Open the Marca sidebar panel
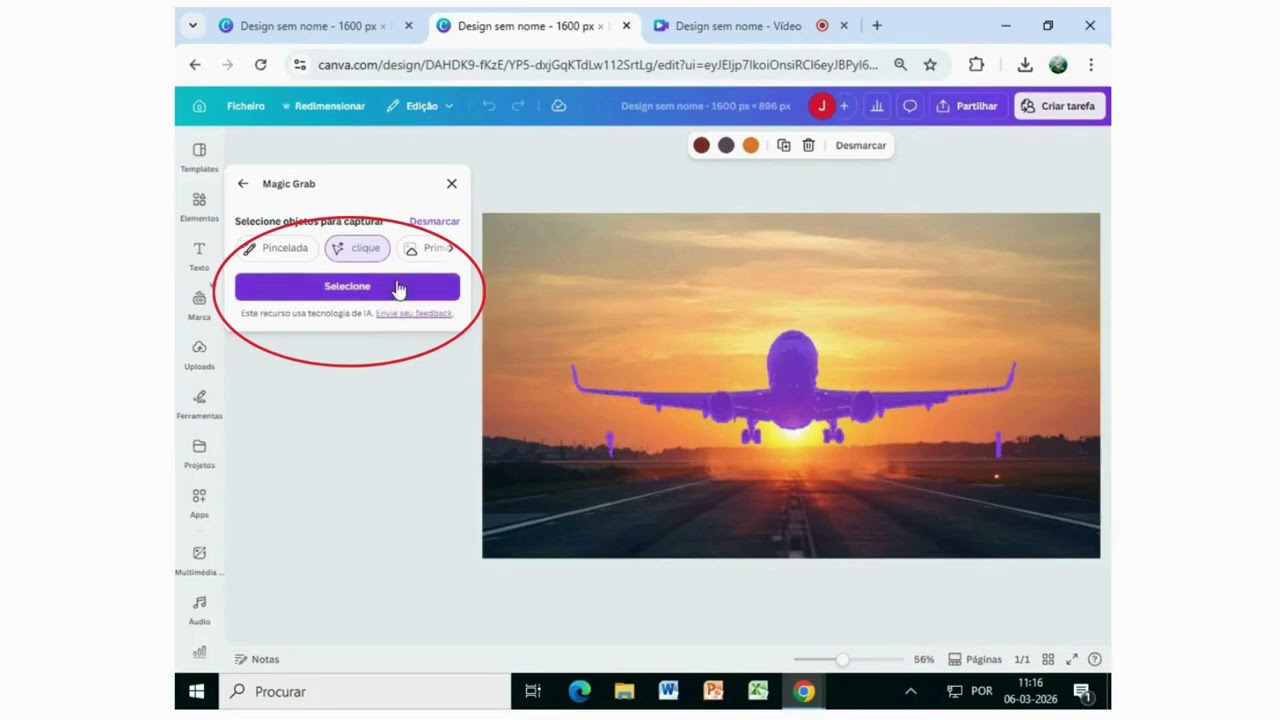 [x=199, y=305]
